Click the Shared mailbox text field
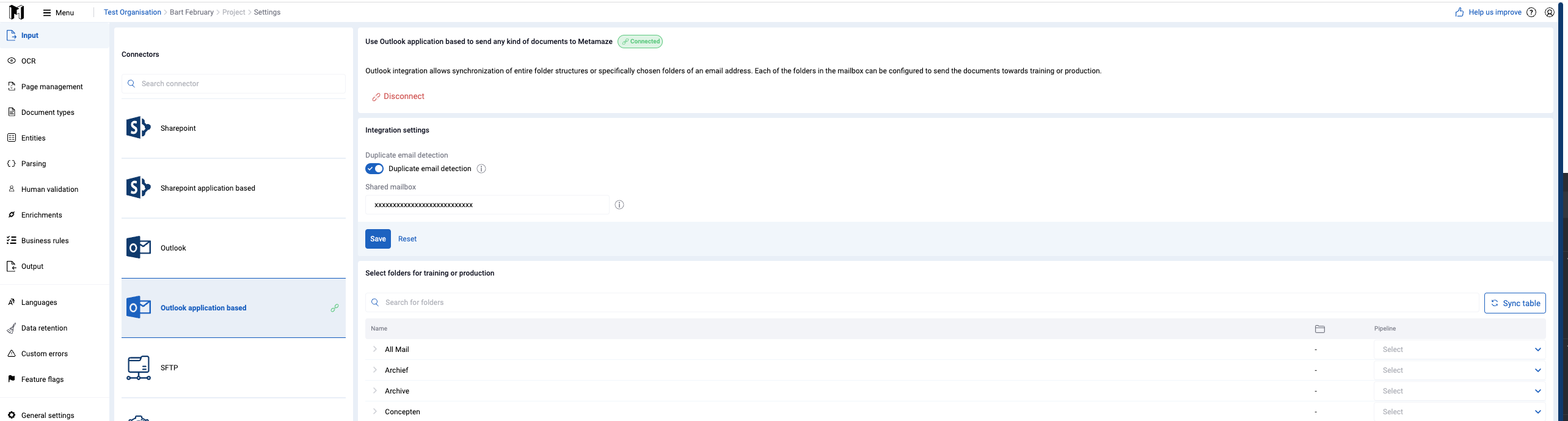The image size is (1568, 421). (487, 205)
